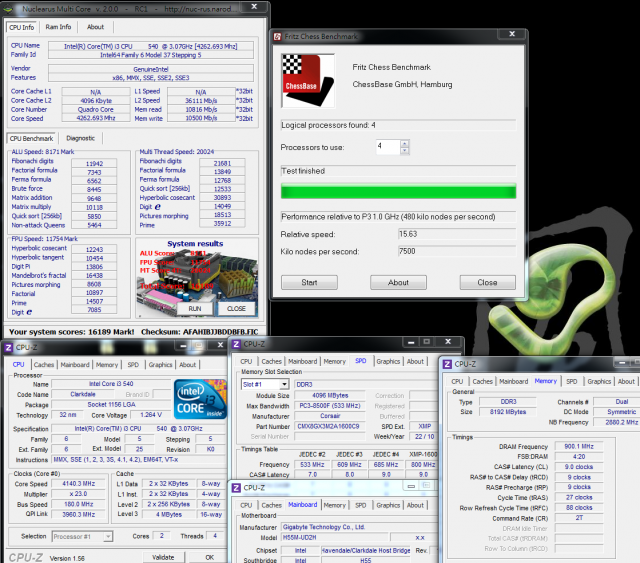Viewport: 640px width, 563px height.
Task: Click the Relative speed value 15.63
Action: coord(457,234)
